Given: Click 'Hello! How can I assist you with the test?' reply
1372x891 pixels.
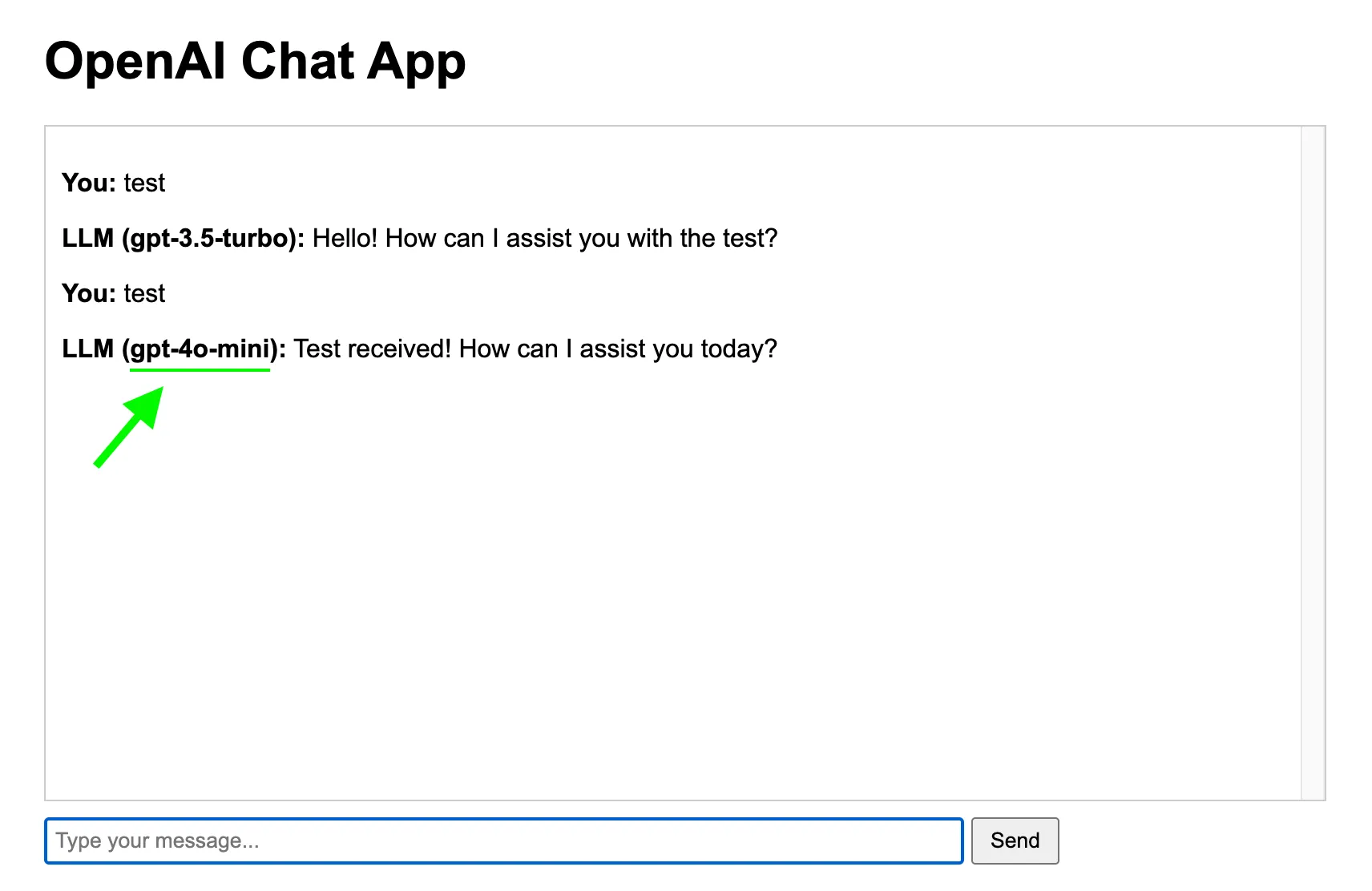Looking at the screenshot, I should tap(545, 238).
